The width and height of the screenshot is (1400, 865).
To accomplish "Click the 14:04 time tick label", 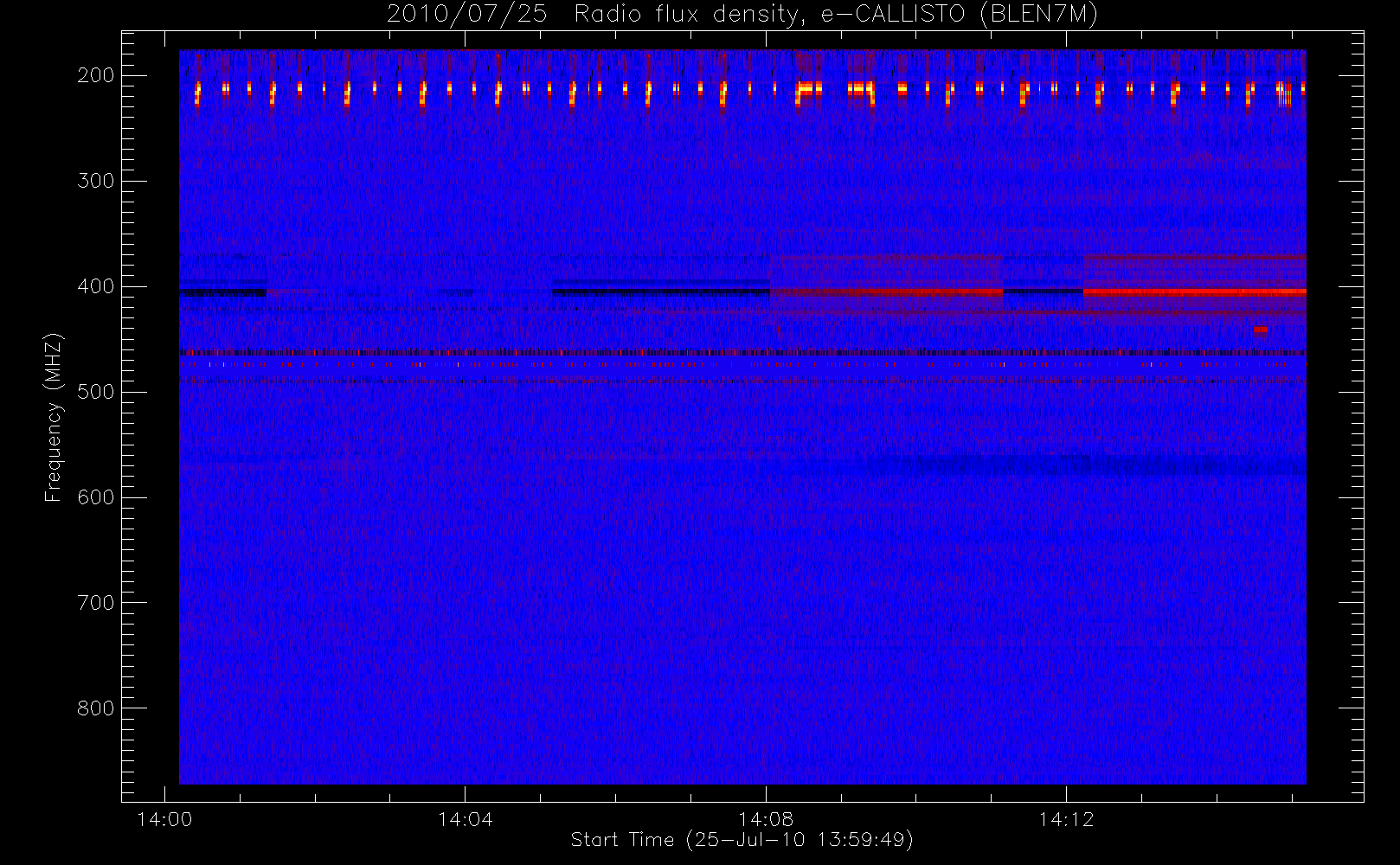I will click(465, 818).
